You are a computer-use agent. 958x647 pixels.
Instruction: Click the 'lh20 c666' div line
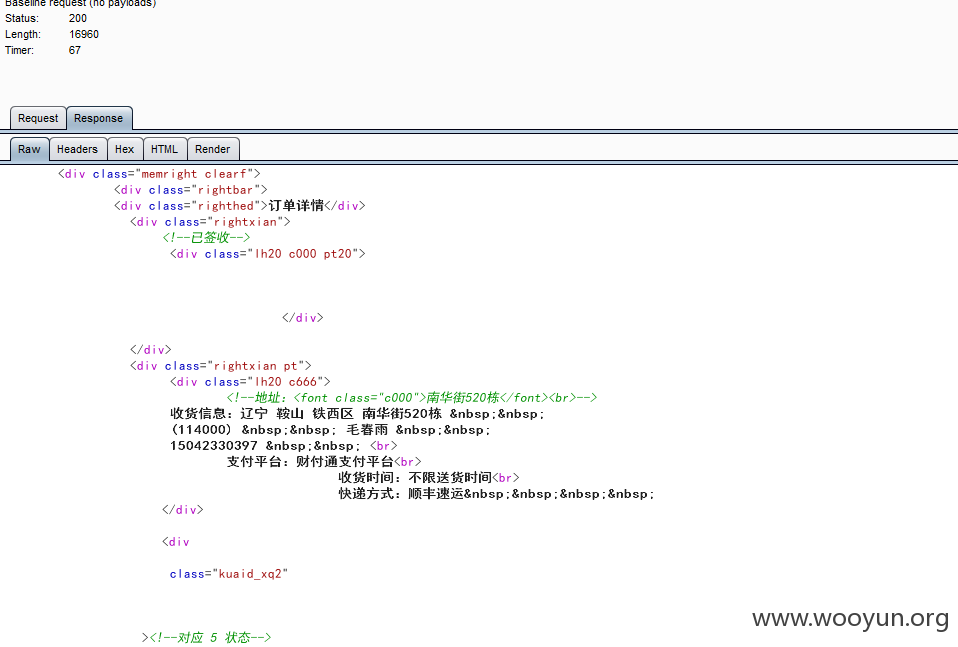coord(250,382)
